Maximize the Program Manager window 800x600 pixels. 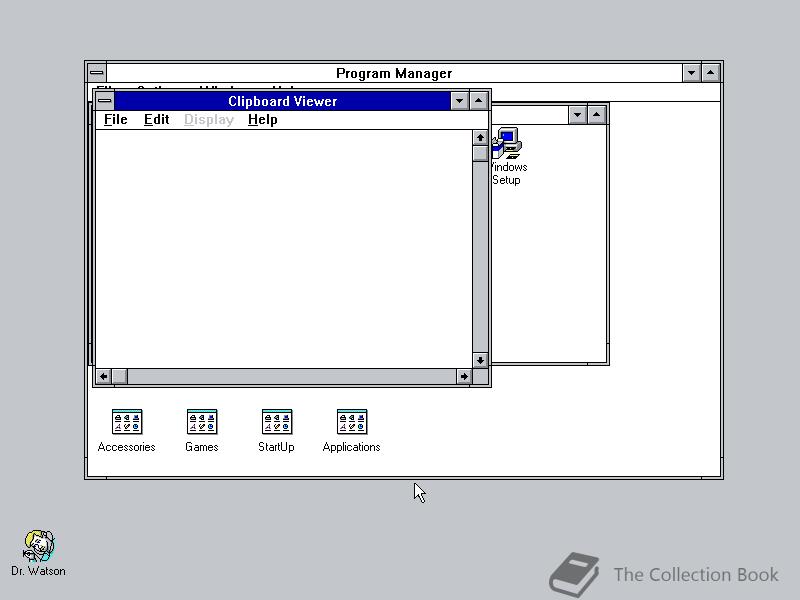coord(711,73)
